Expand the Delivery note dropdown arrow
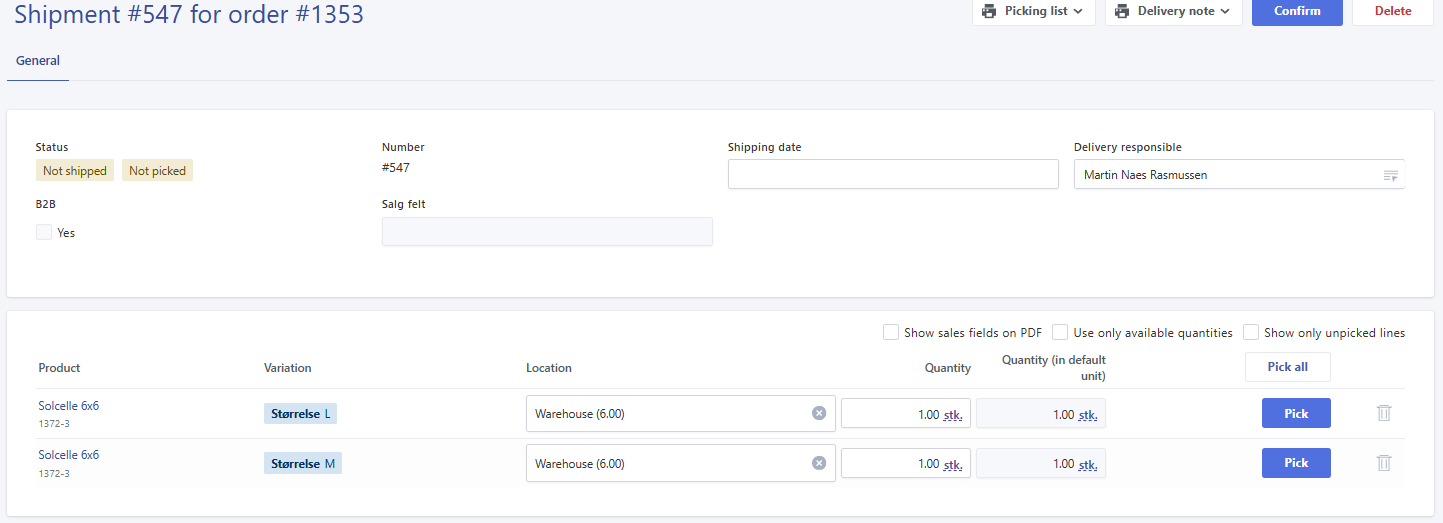The height and width of the screenshot is (523, 1443). click(1225, 12)
